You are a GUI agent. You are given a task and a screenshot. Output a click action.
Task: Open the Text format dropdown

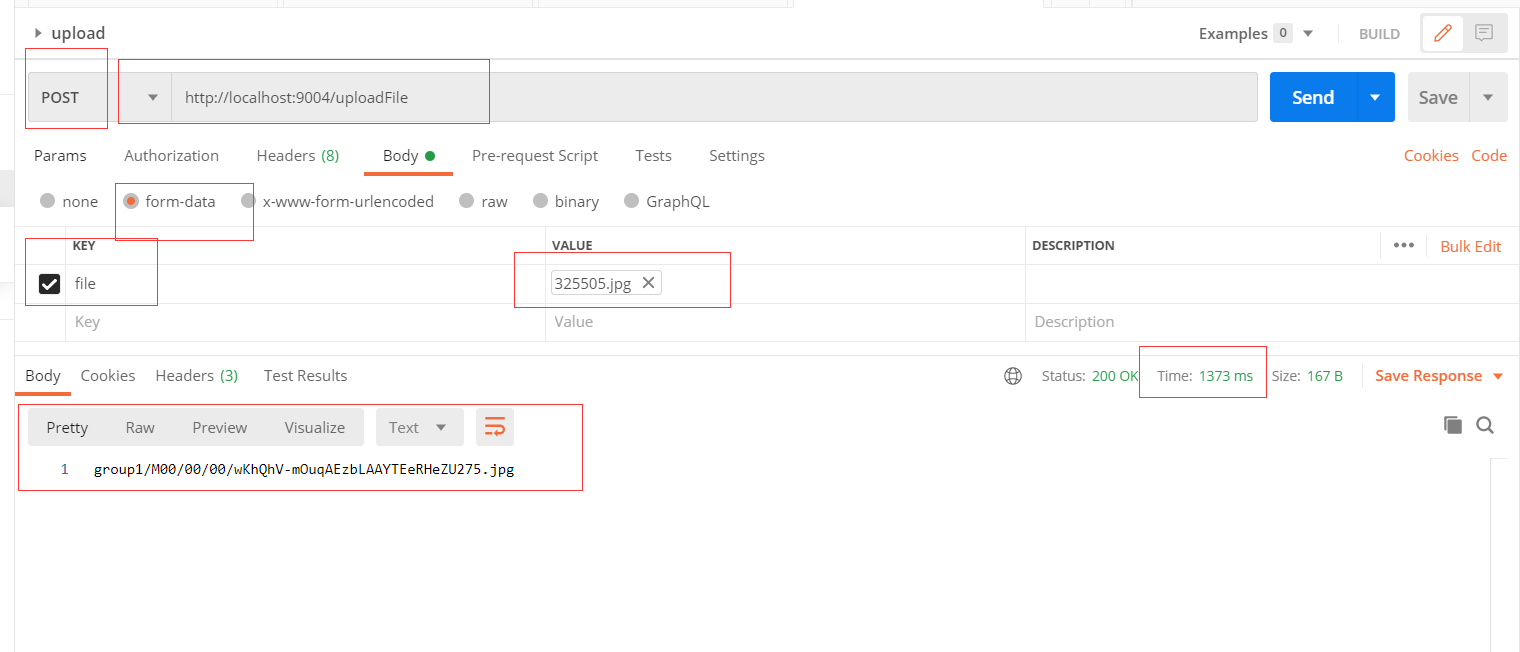(419, 427)
